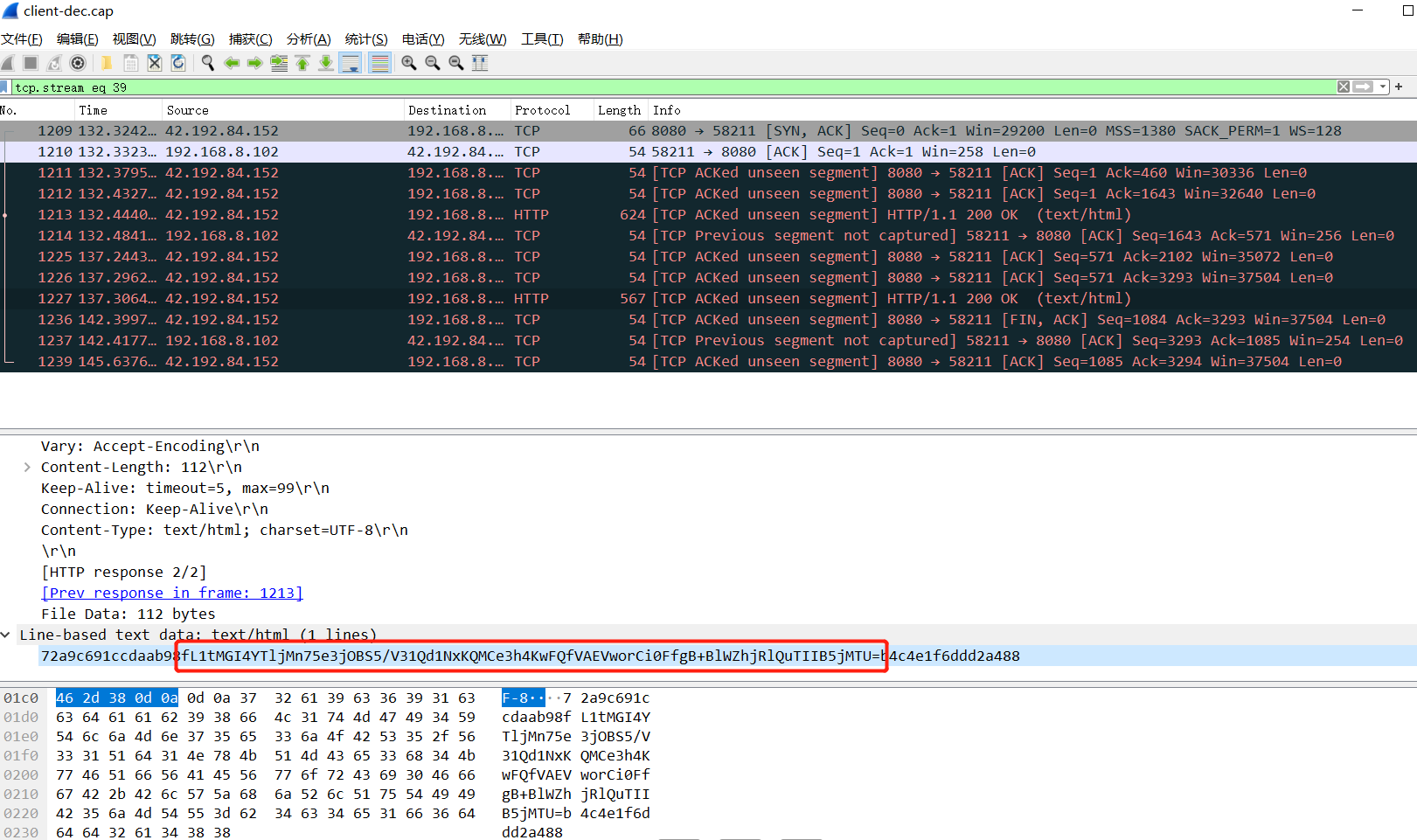This screenshot has height=840, width=1417.
Task: Toggle packet list colorization
Action: [379, 63]
